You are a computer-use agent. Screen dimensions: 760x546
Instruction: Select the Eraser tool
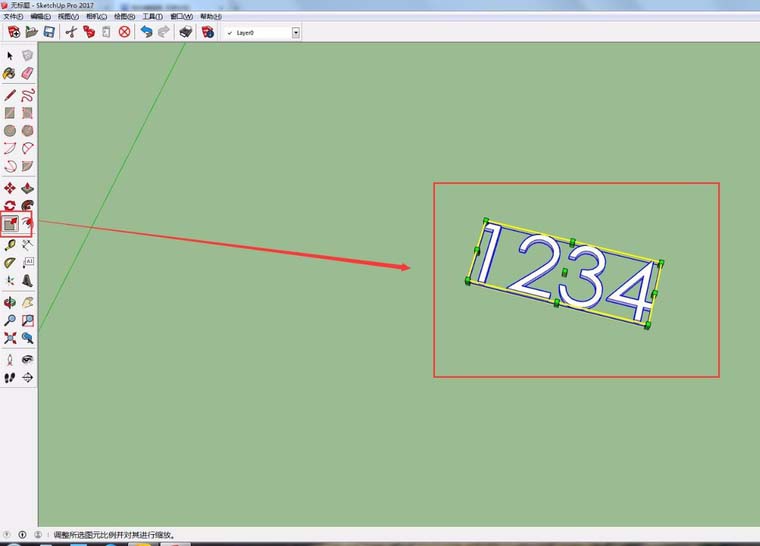[27, 73]
